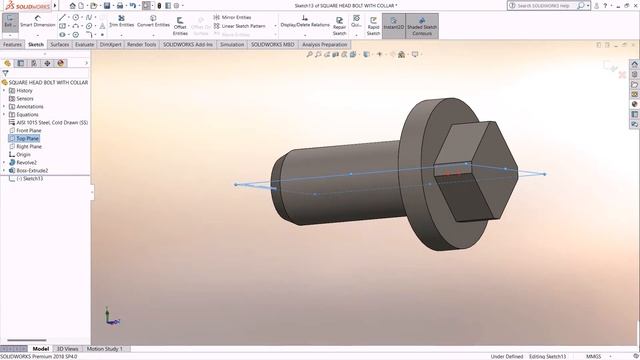Open the Linear Sketch Pattern dropdown arrow
This screenshot has height=360, width=640.
[x=275, y=26]
